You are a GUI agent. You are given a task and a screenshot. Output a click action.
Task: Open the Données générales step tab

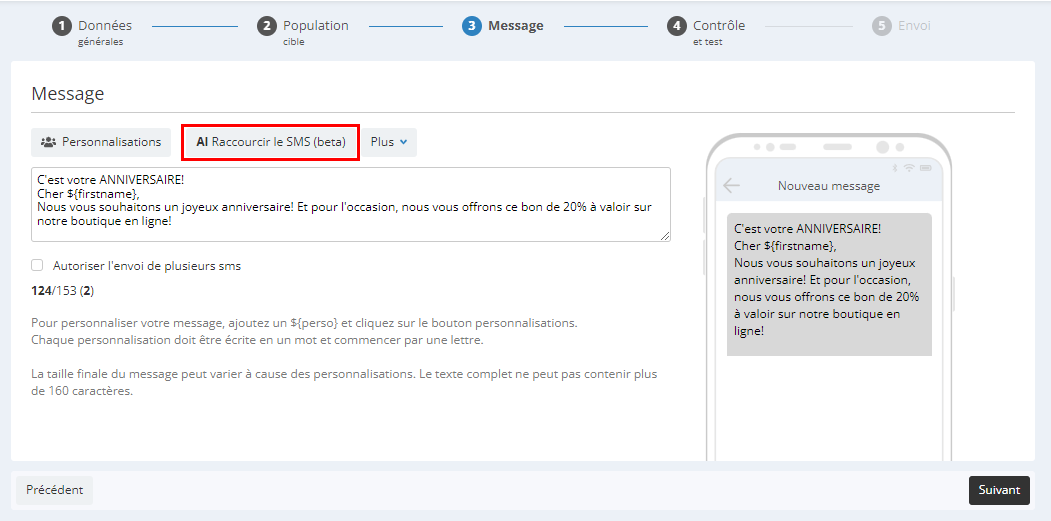(92, 32)
